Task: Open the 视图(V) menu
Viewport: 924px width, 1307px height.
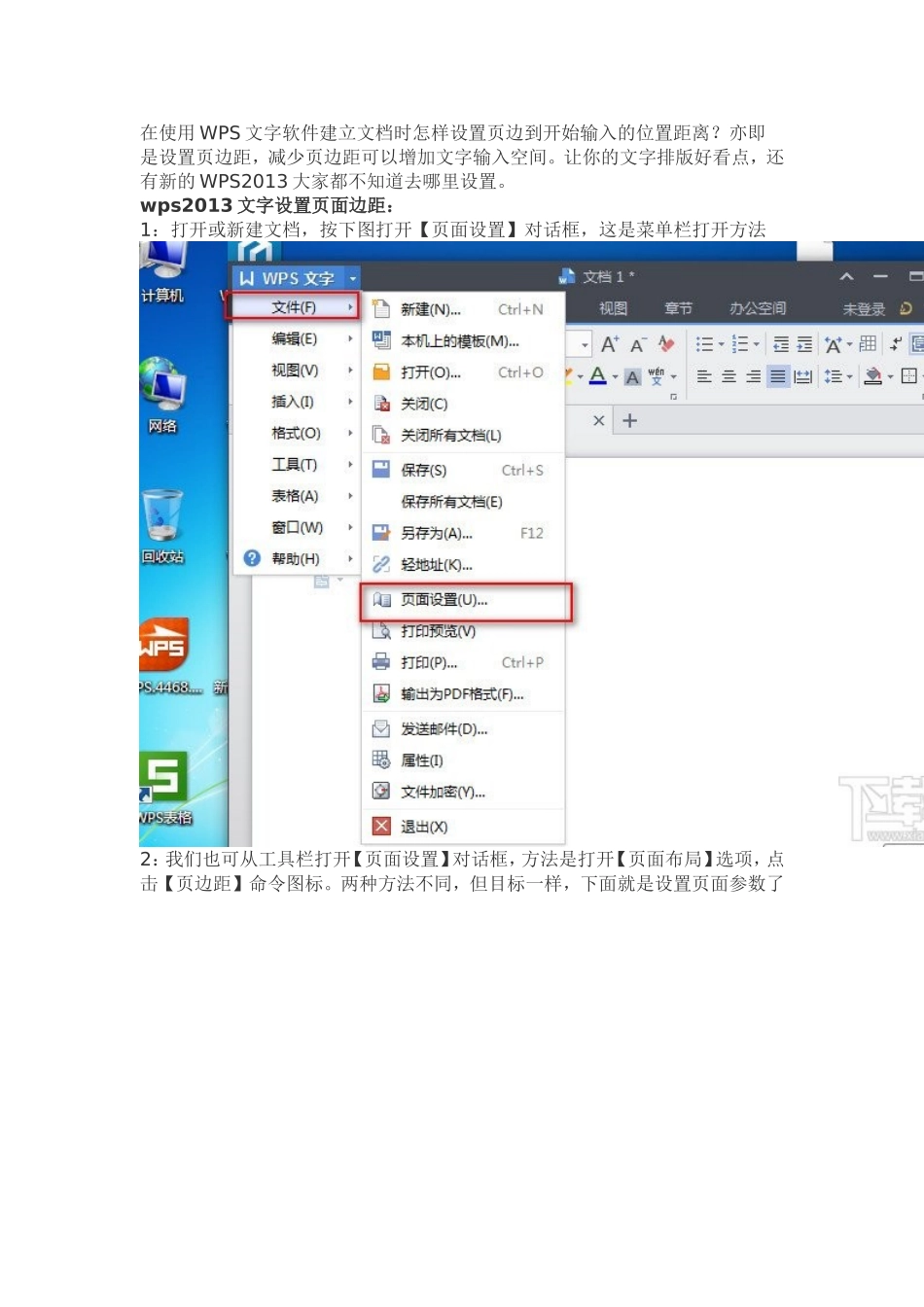Action: pos(295,371)
